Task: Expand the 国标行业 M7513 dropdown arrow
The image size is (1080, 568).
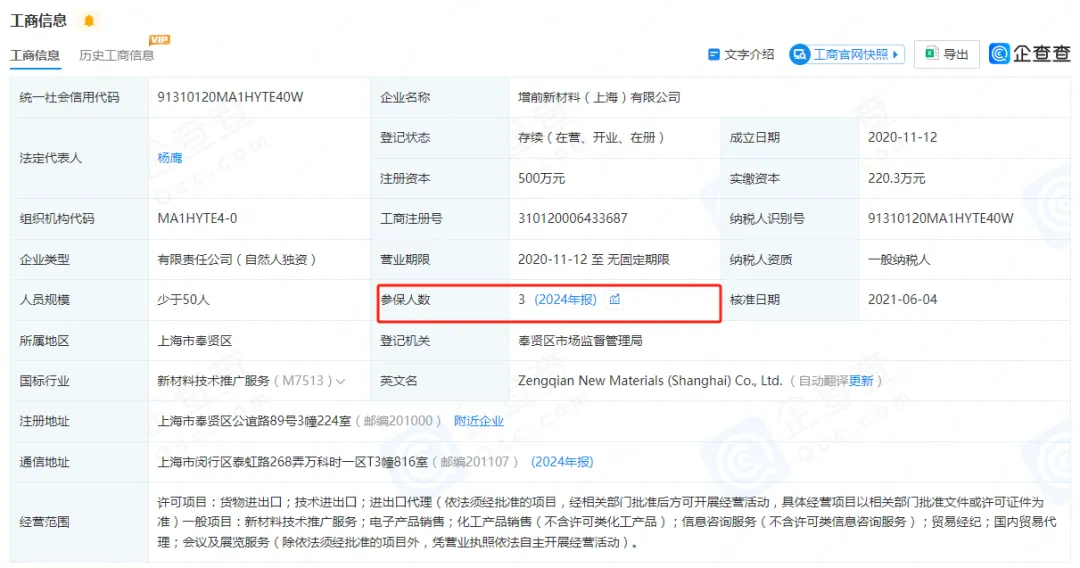Action: tap(340, 381)
